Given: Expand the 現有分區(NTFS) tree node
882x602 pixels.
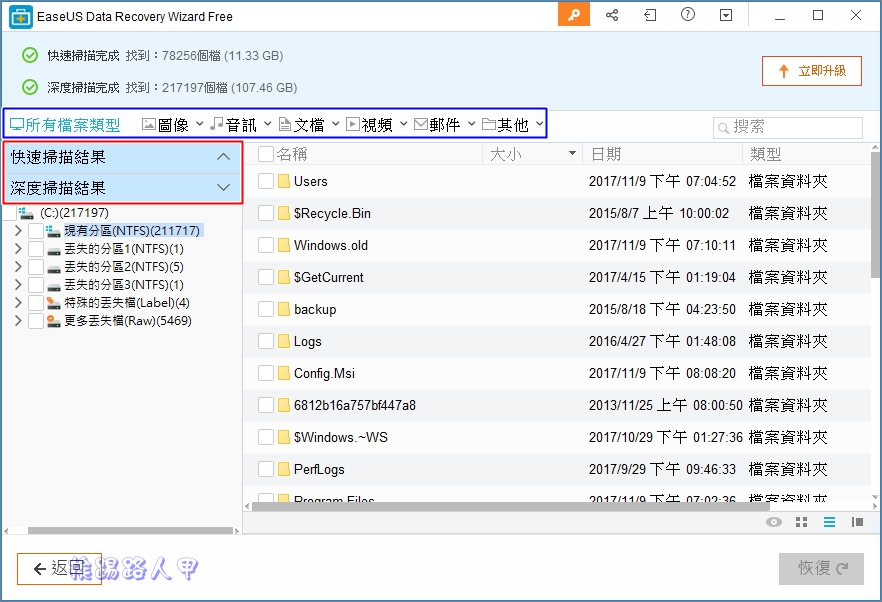Looking at the screenshot, I should point(18,231).
